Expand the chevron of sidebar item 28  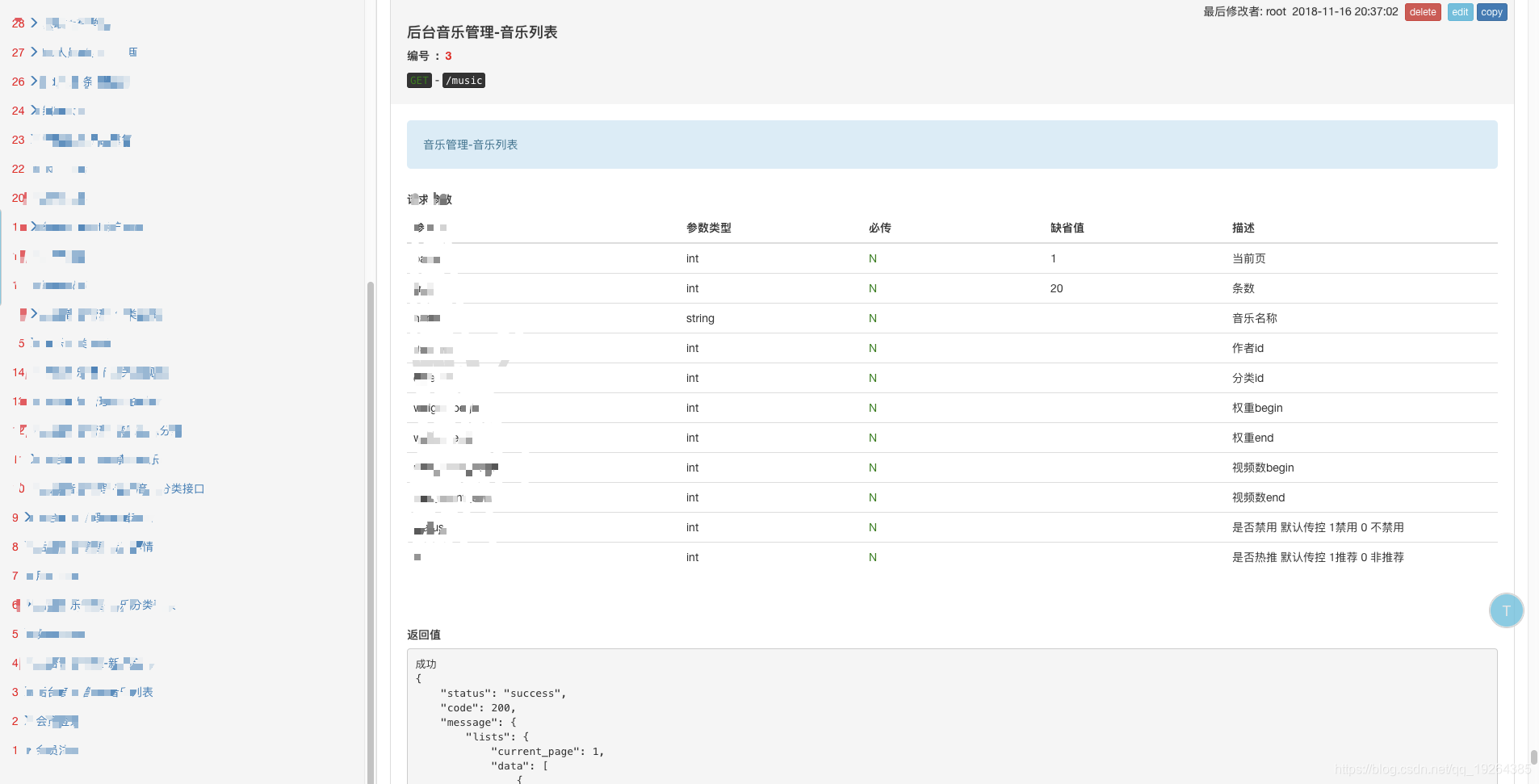34,23
